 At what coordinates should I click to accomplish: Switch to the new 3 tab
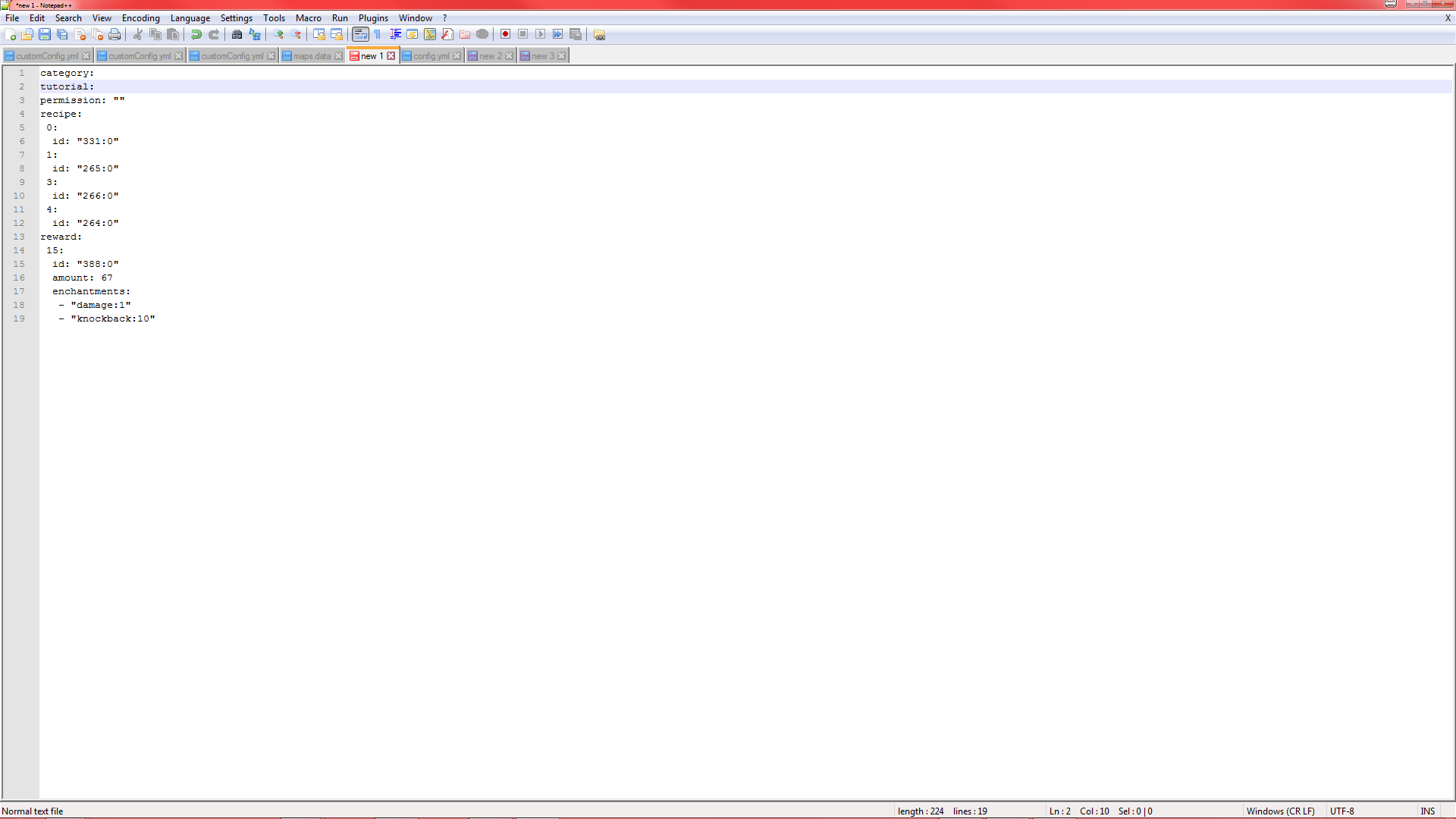(543, 56)
